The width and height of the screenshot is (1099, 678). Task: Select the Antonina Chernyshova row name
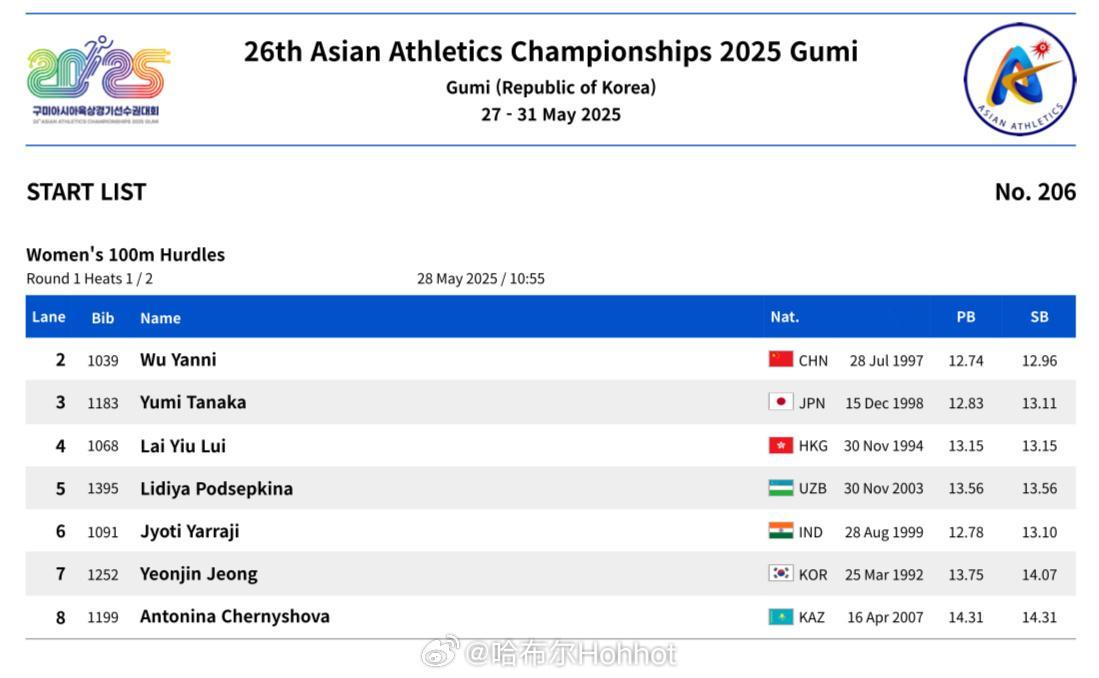[235, 616]
